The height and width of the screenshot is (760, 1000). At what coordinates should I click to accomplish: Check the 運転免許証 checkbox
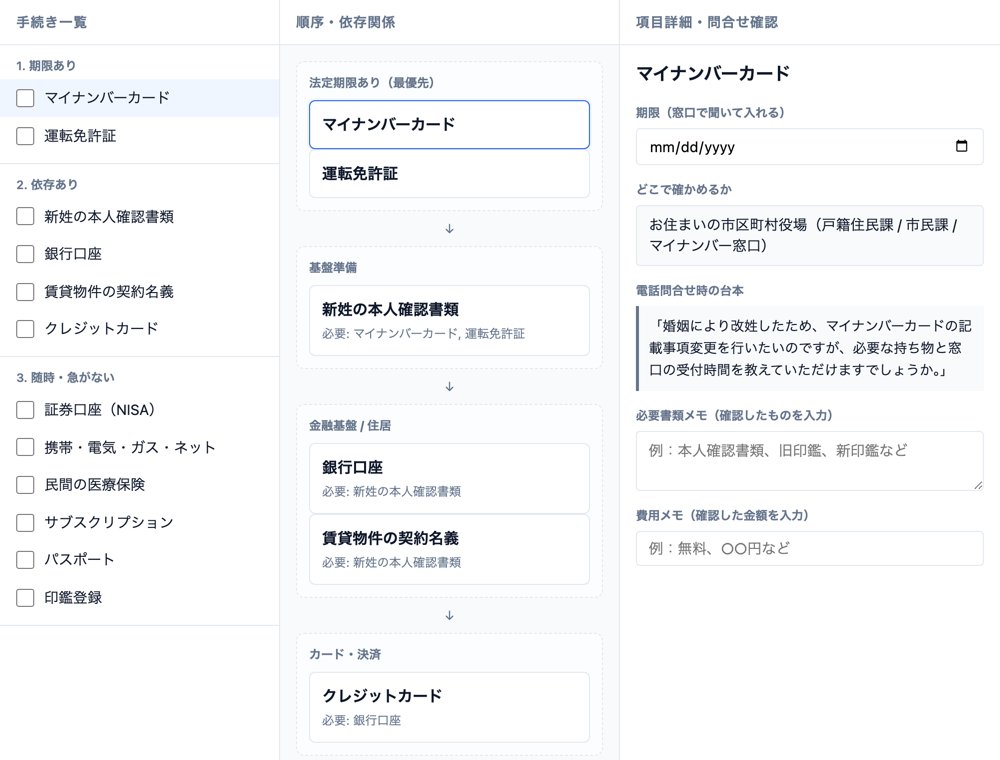25,136
